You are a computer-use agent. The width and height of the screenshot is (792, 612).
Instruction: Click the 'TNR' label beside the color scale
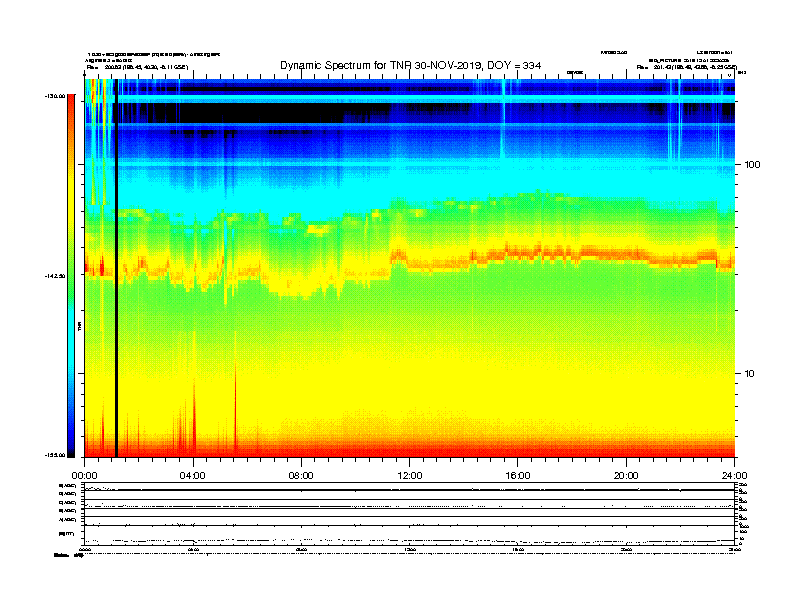pyautogui.click(x=79, y=327)
